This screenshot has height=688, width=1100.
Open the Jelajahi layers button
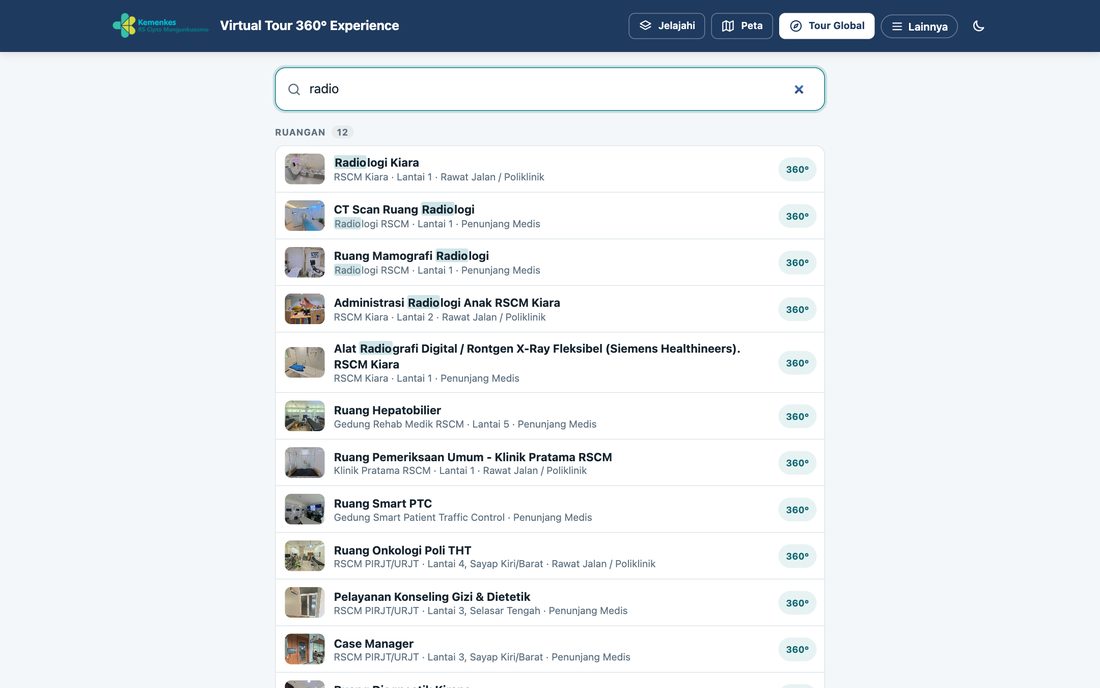pos(666,26)
